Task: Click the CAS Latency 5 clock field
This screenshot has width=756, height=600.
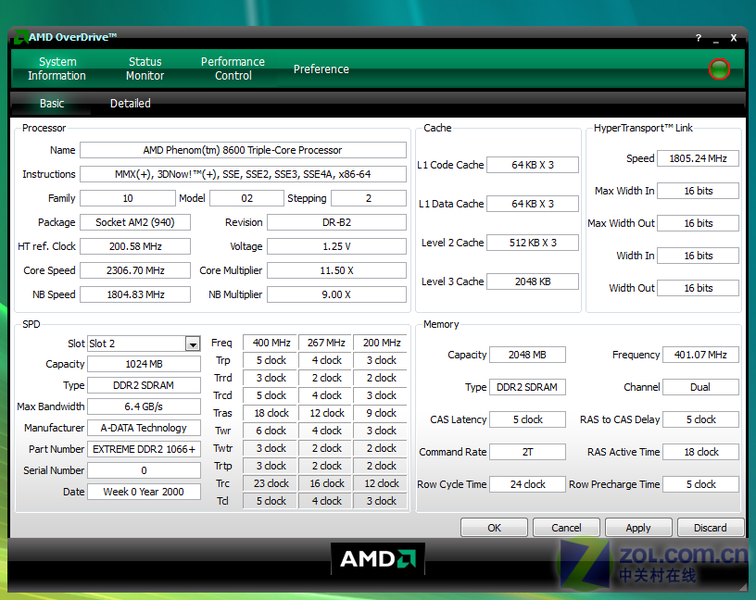Action: pyautogui.click(x=527, y=419)
